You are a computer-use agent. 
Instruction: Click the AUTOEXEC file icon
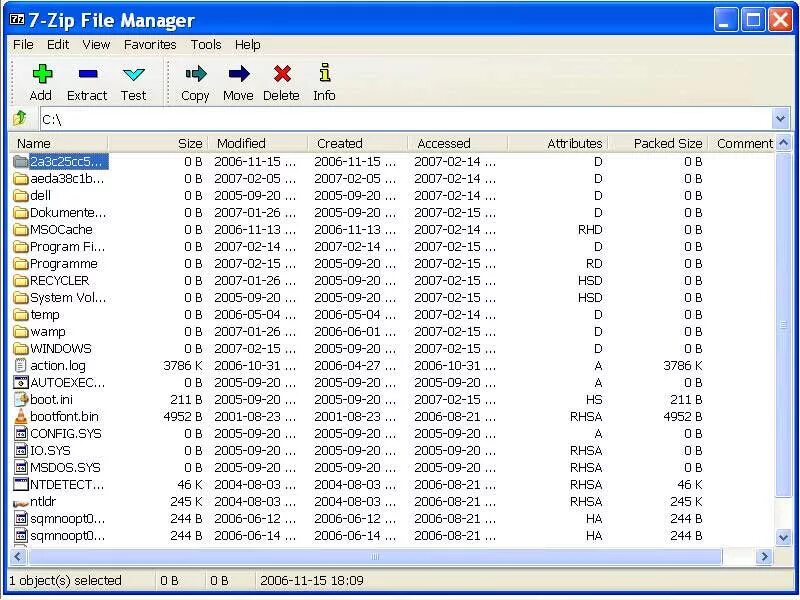[x=20, y=383]
